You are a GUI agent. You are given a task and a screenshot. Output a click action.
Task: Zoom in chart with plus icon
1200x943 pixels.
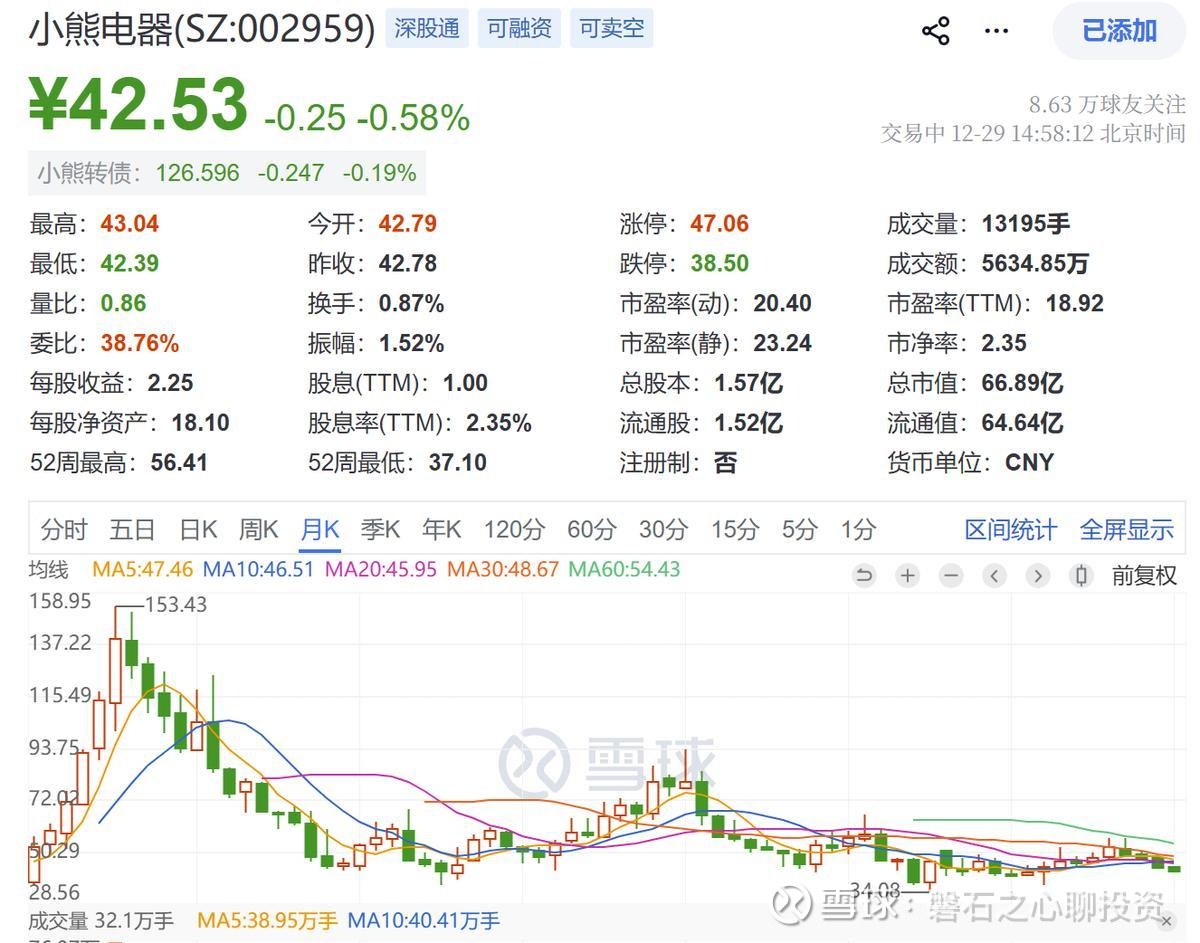(x=908, y=576)
